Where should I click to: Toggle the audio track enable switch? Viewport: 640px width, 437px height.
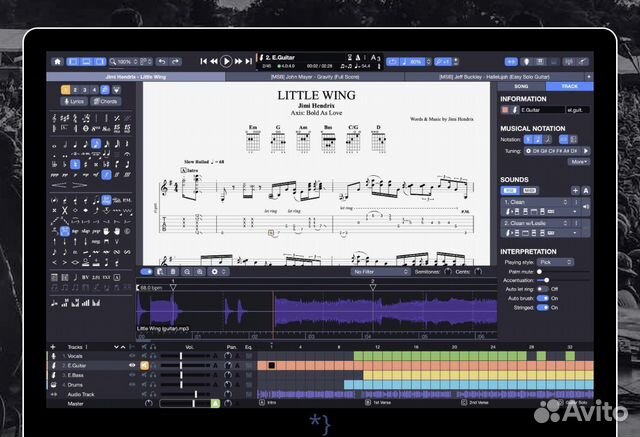(147, 272)
